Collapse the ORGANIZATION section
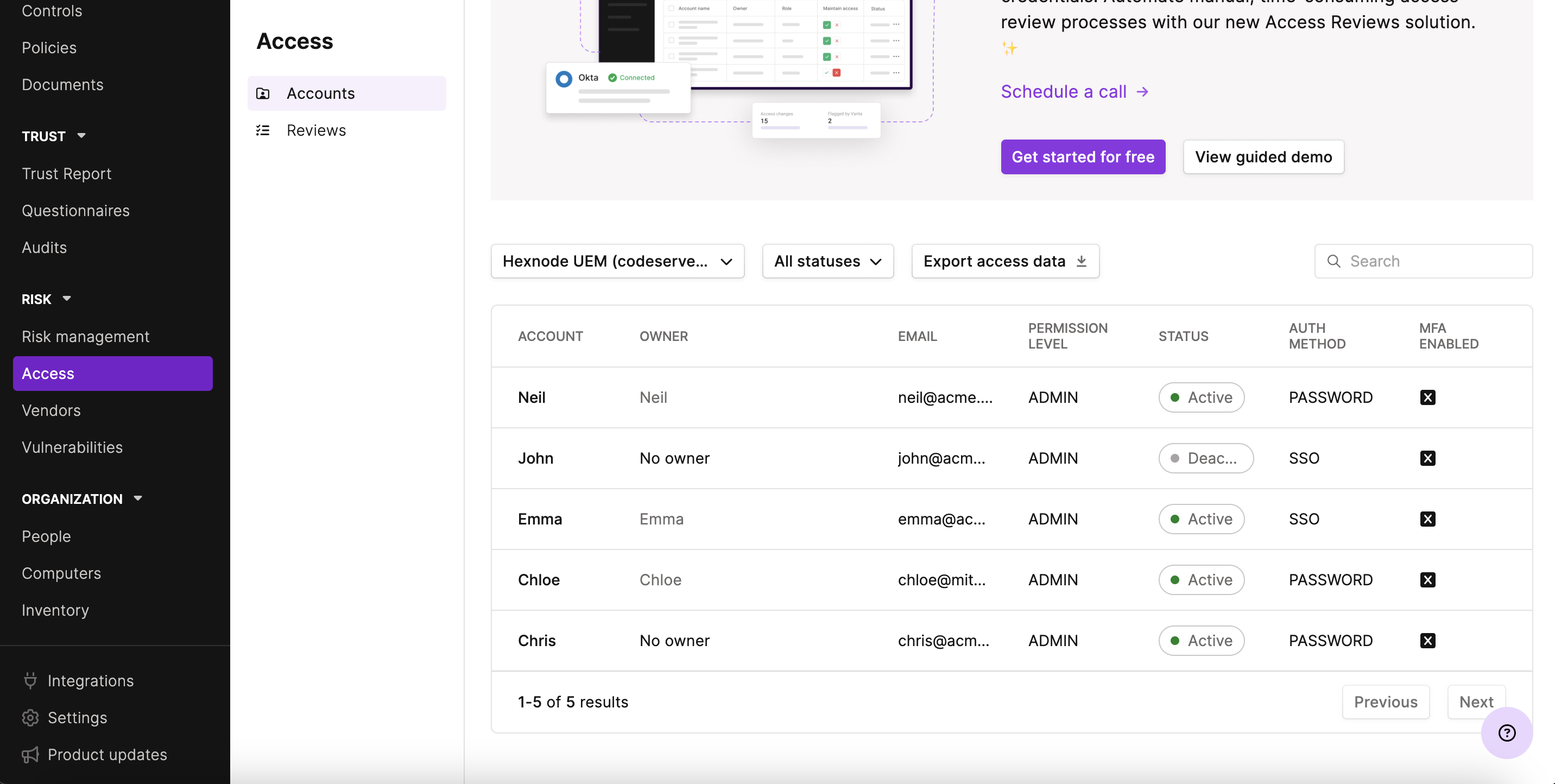This screenshot has height=784, width=1555. click(138, 498)
